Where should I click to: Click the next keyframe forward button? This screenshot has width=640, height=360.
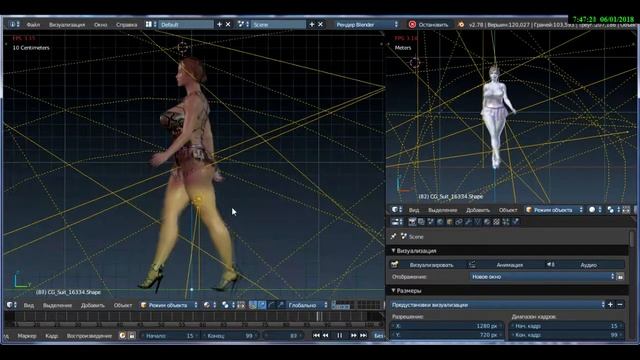[x=353, y=336]
